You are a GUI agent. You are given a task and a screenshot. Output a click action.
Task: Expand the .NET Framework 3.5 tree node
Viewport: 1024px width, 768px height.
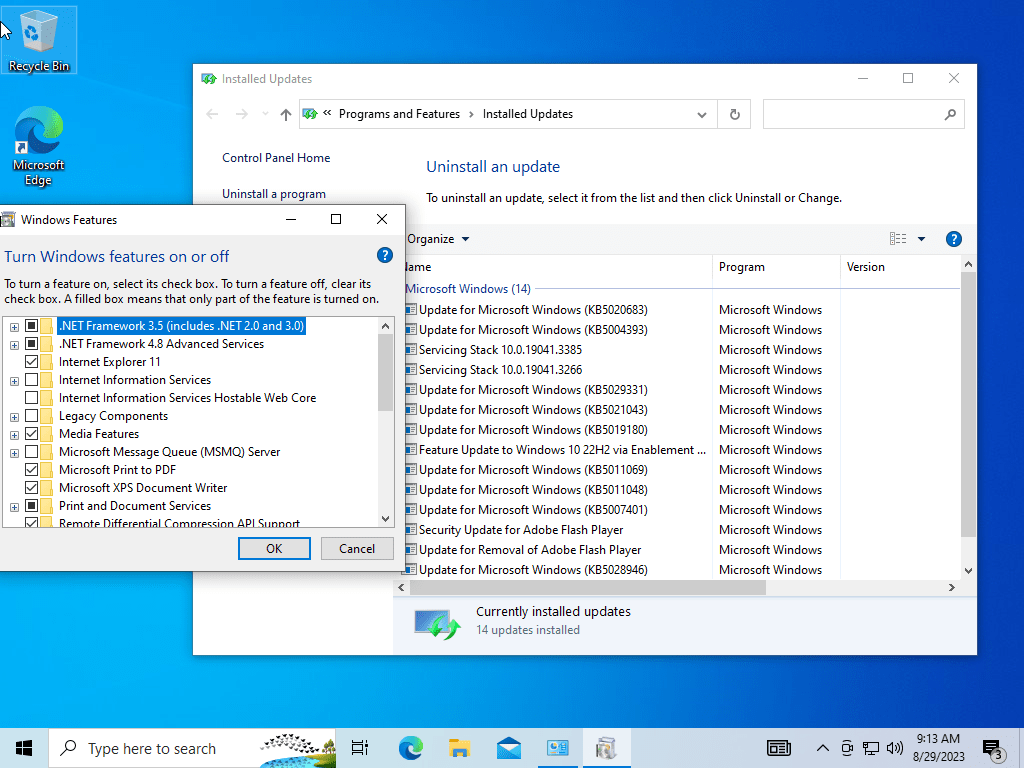click(x=14, y=327)
